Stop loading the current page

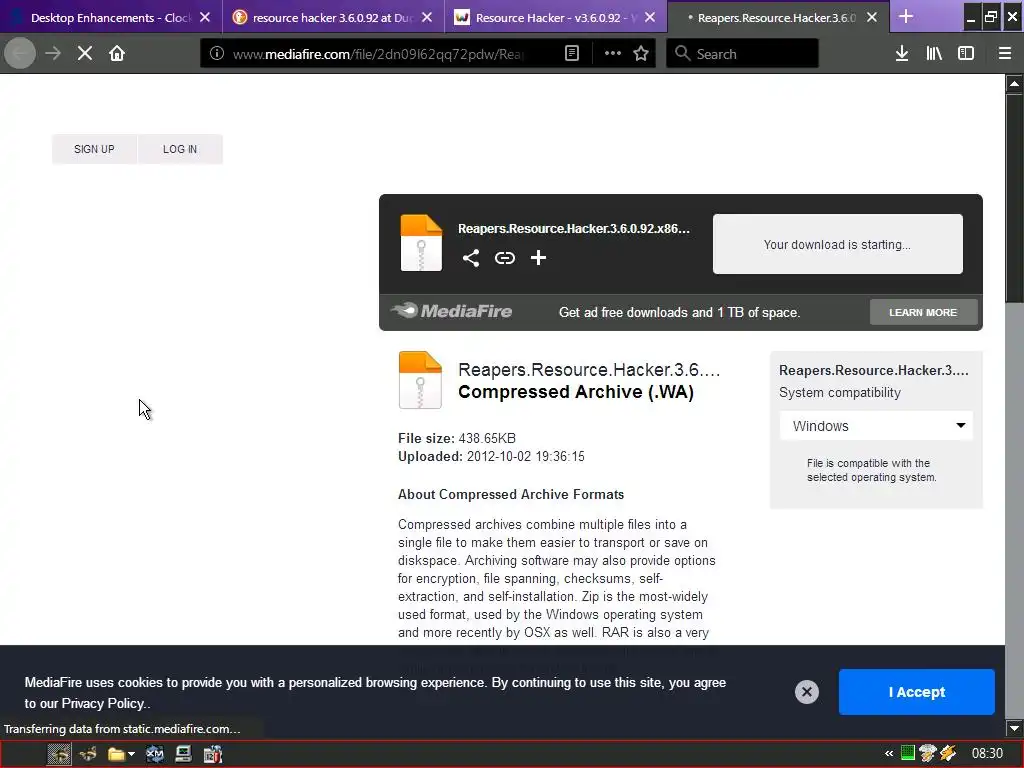tap(85, 54)
